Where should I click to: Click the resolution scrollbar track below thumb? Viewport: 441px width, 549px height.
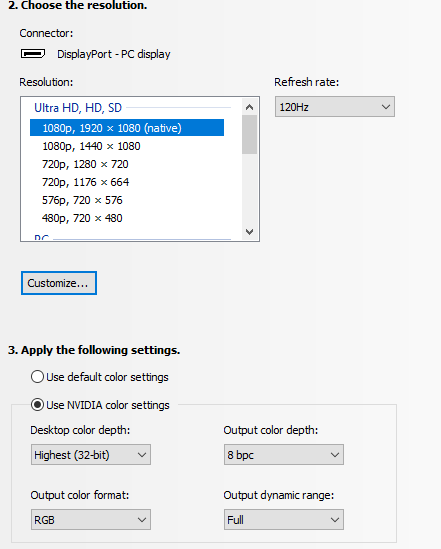click(250, 189)
